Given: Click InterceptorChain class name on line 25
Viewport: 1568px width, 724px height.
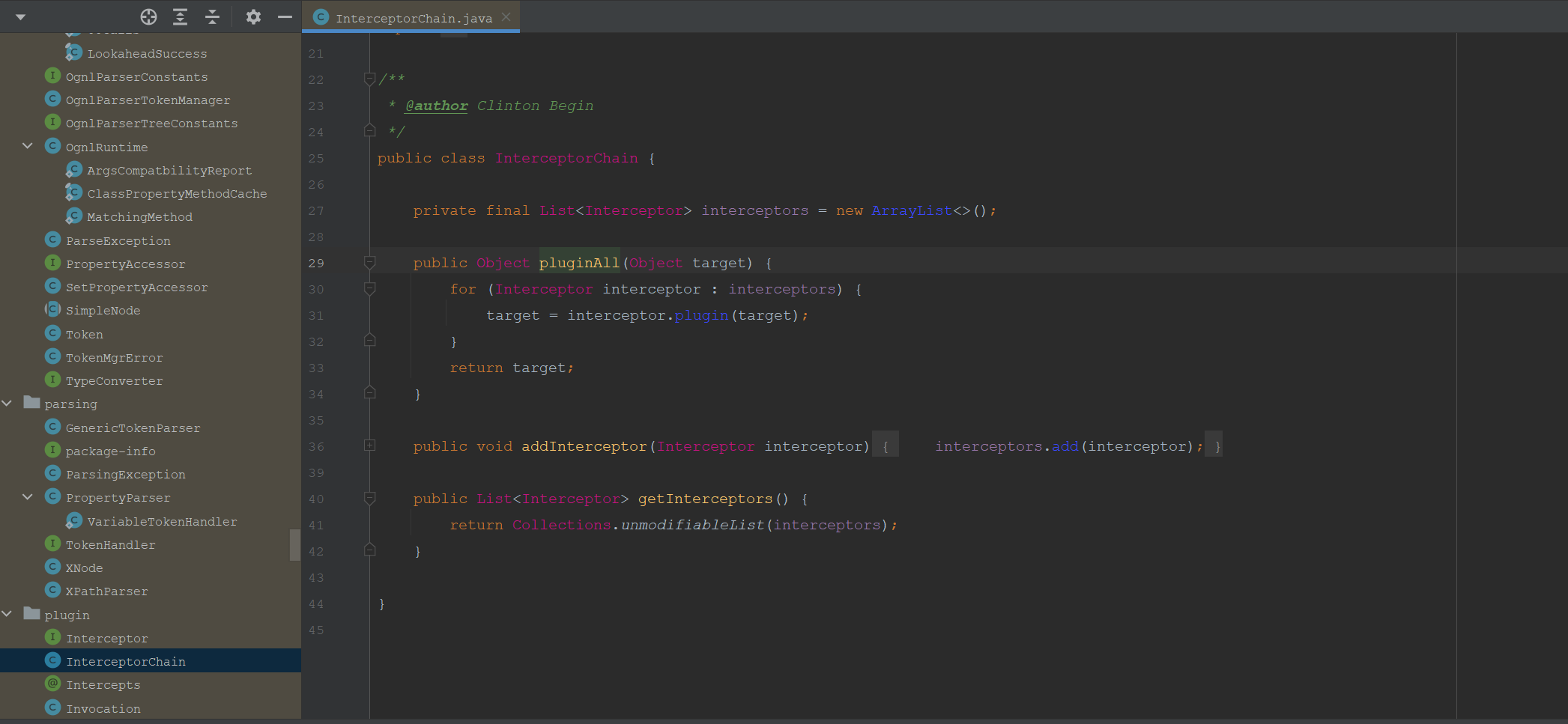Looking at the screenshot, I should click(566, 158).
